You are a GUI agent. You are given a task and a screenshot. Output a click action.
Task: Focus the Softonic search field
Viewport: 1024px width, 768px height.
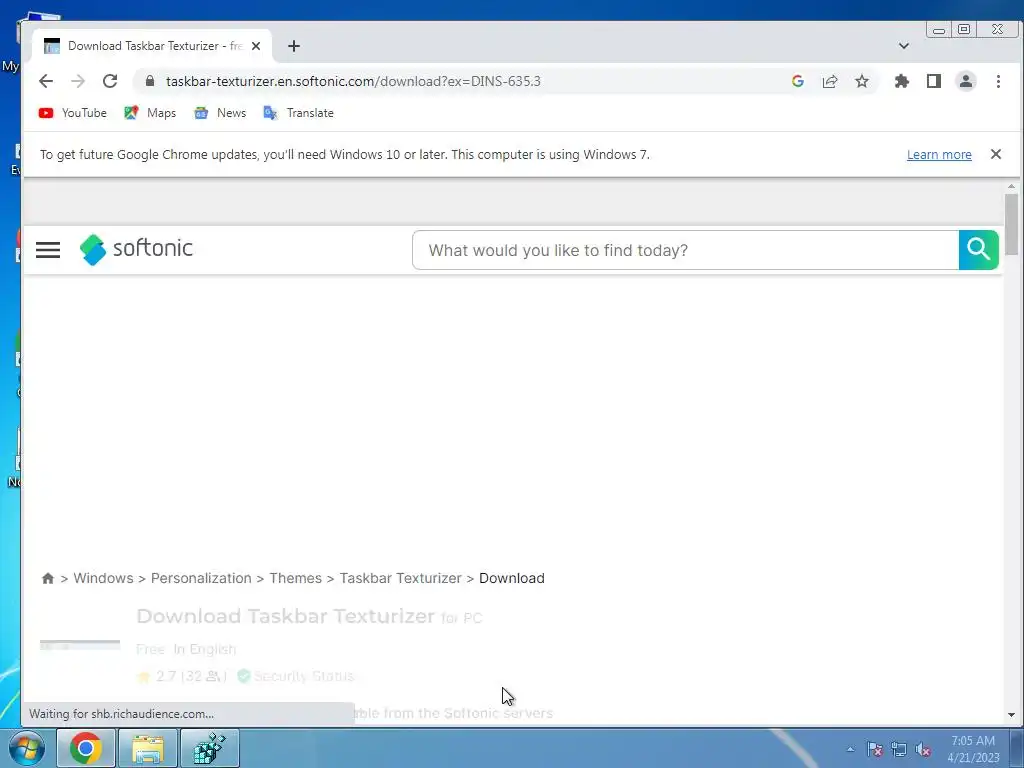pos(686,250)
